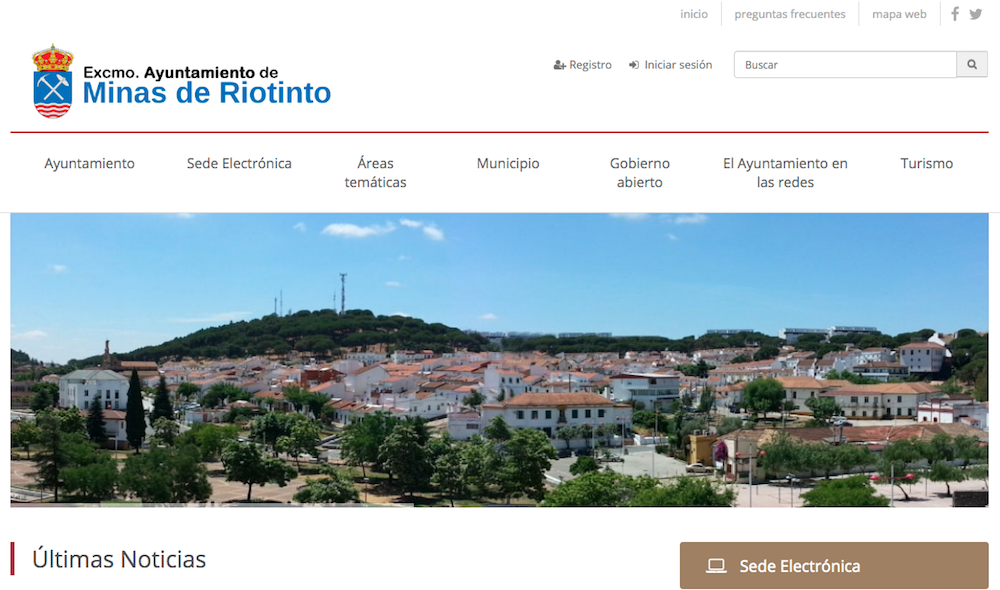Open the Twitter profile icon

tap(976, 14)
